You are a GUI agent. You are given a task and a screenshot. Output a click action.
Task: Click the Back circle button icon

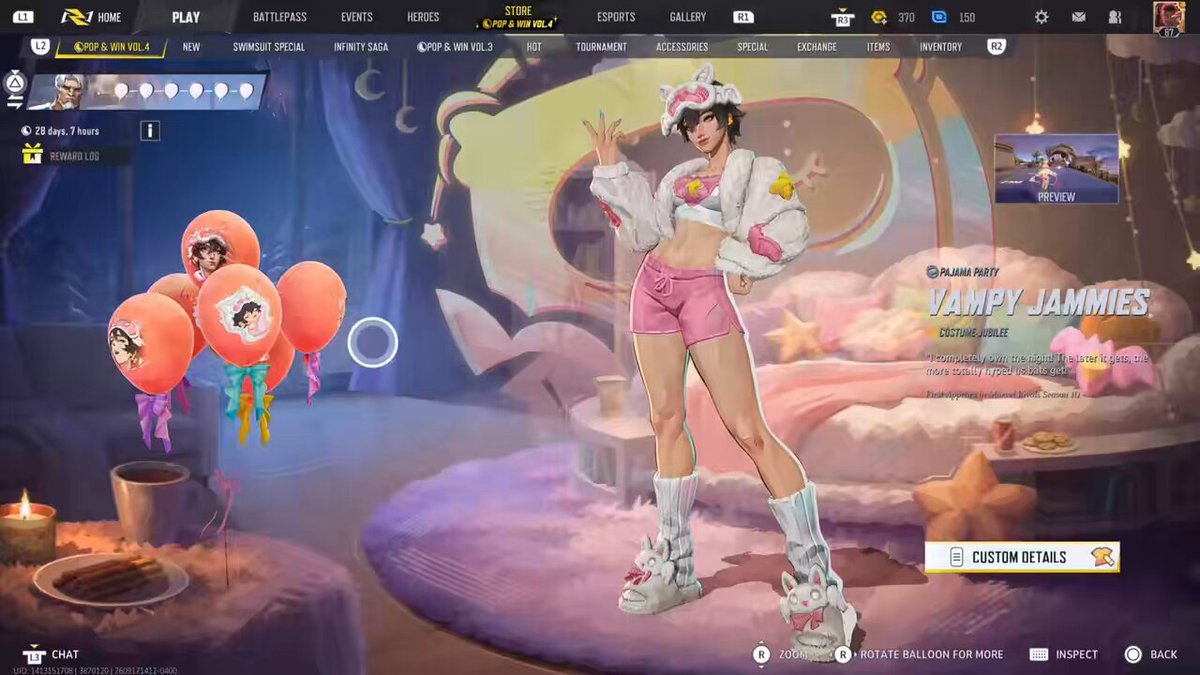pos(1133,654)
